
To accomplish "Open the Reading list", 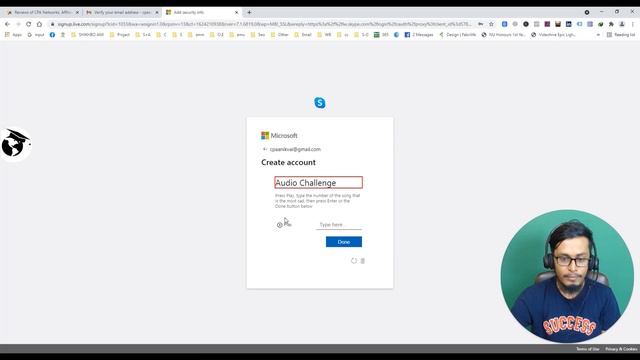I will (x=621, y=35).
